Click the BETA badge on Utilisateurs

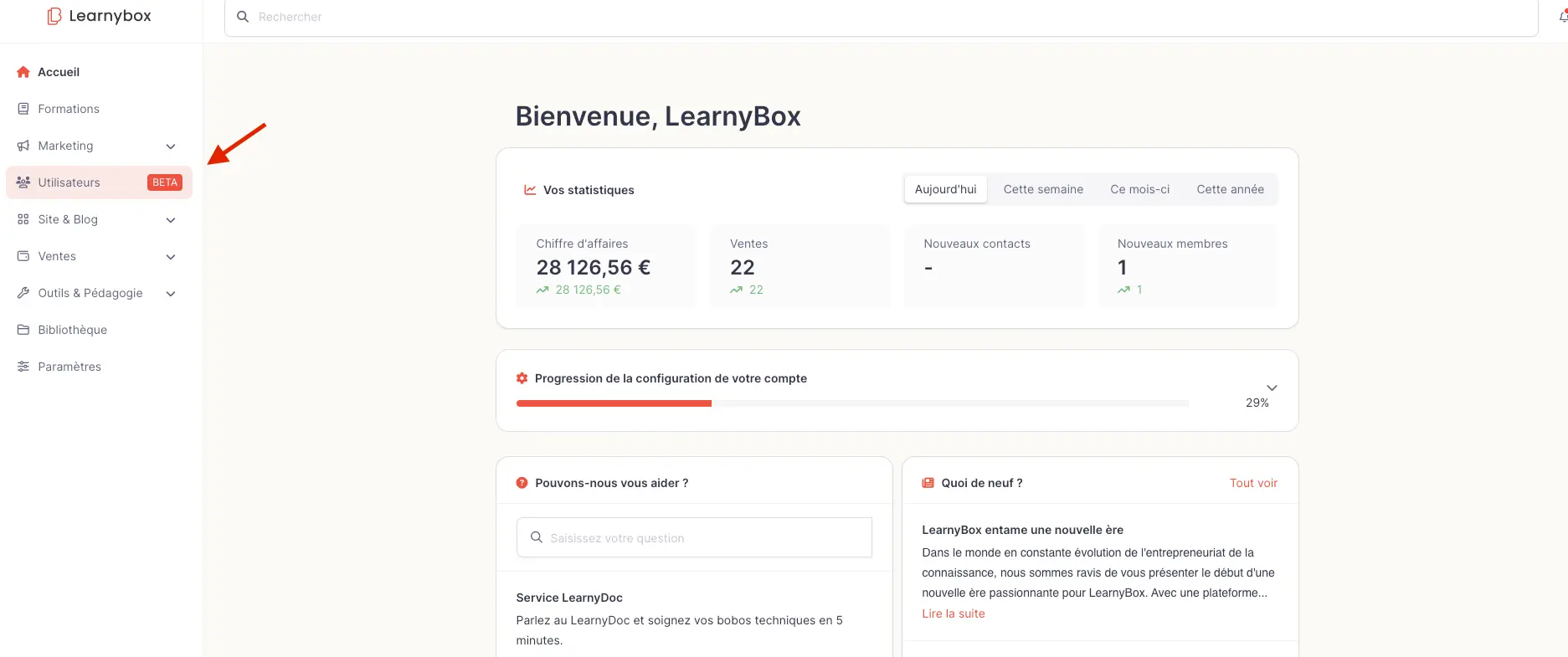[165, 182]
